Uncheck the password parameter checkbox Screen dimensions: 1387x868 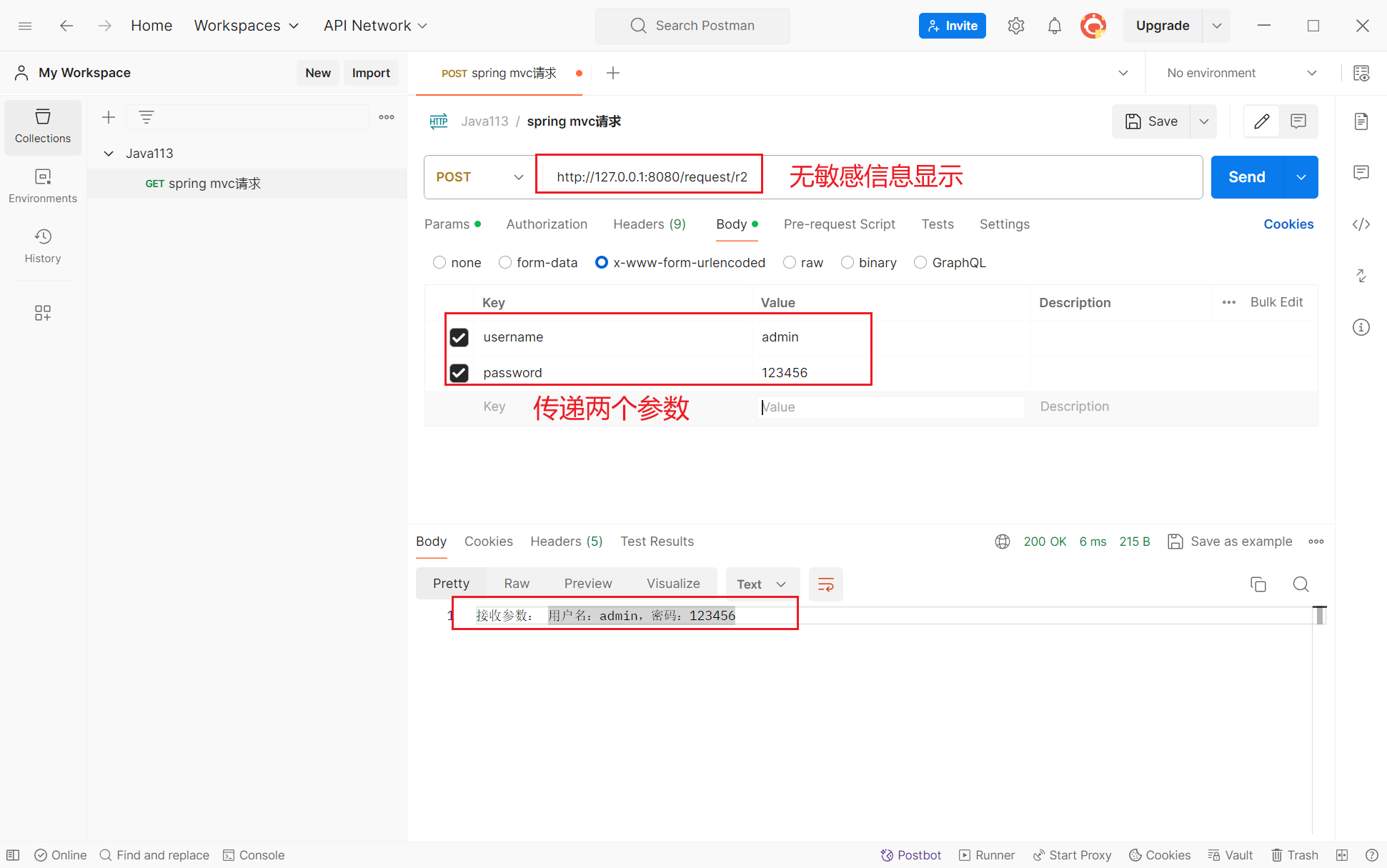[x=459, y=373]
